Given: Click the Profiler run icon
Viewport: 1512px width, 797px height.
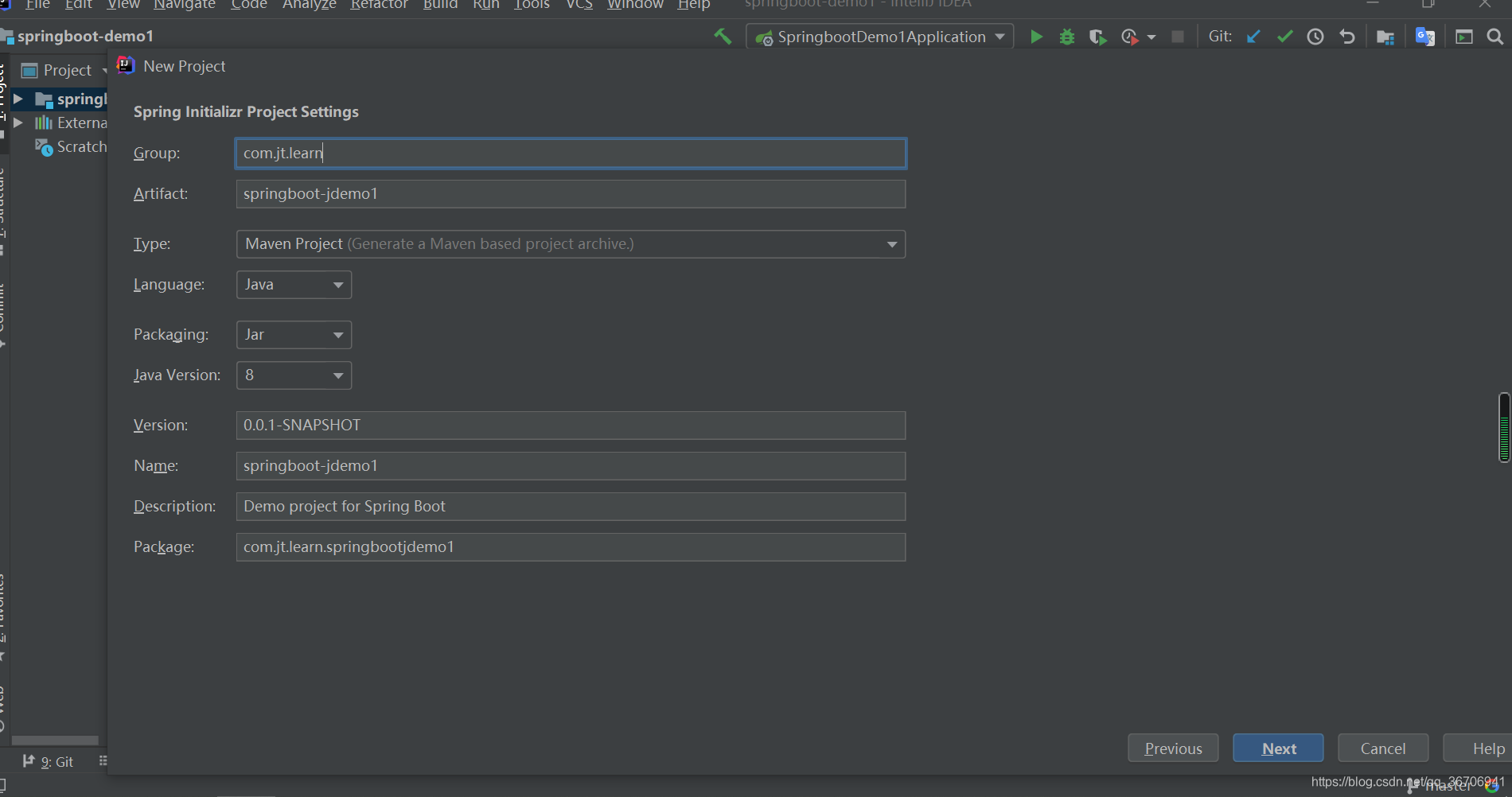Looking at the screenshot, I should [x=1130, y=37].
